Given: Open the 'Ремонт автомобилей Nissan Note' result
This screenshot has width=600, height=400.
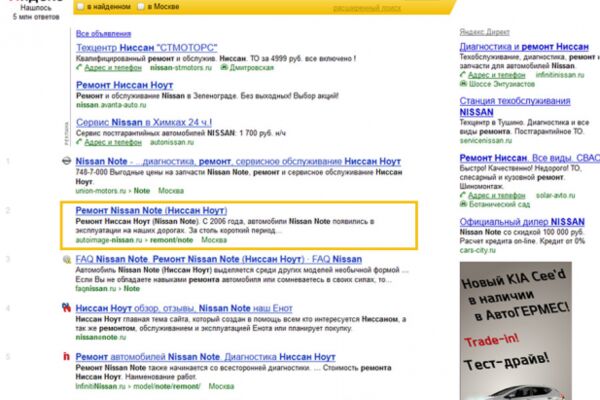Looking at the screenshot, I should click(x=205, y=357).
